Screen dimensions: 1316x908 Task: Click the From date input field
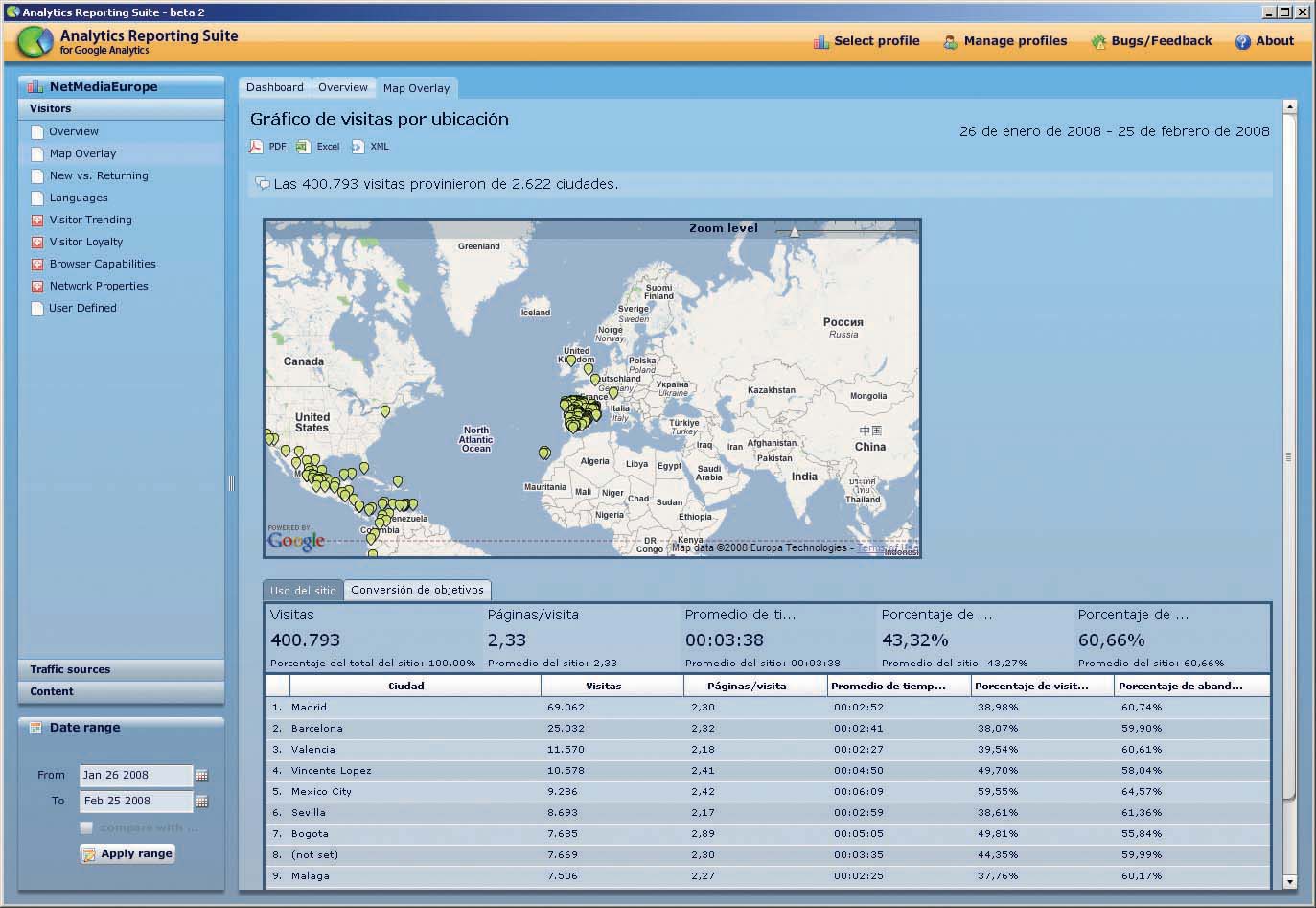click(x=135, y=775)
